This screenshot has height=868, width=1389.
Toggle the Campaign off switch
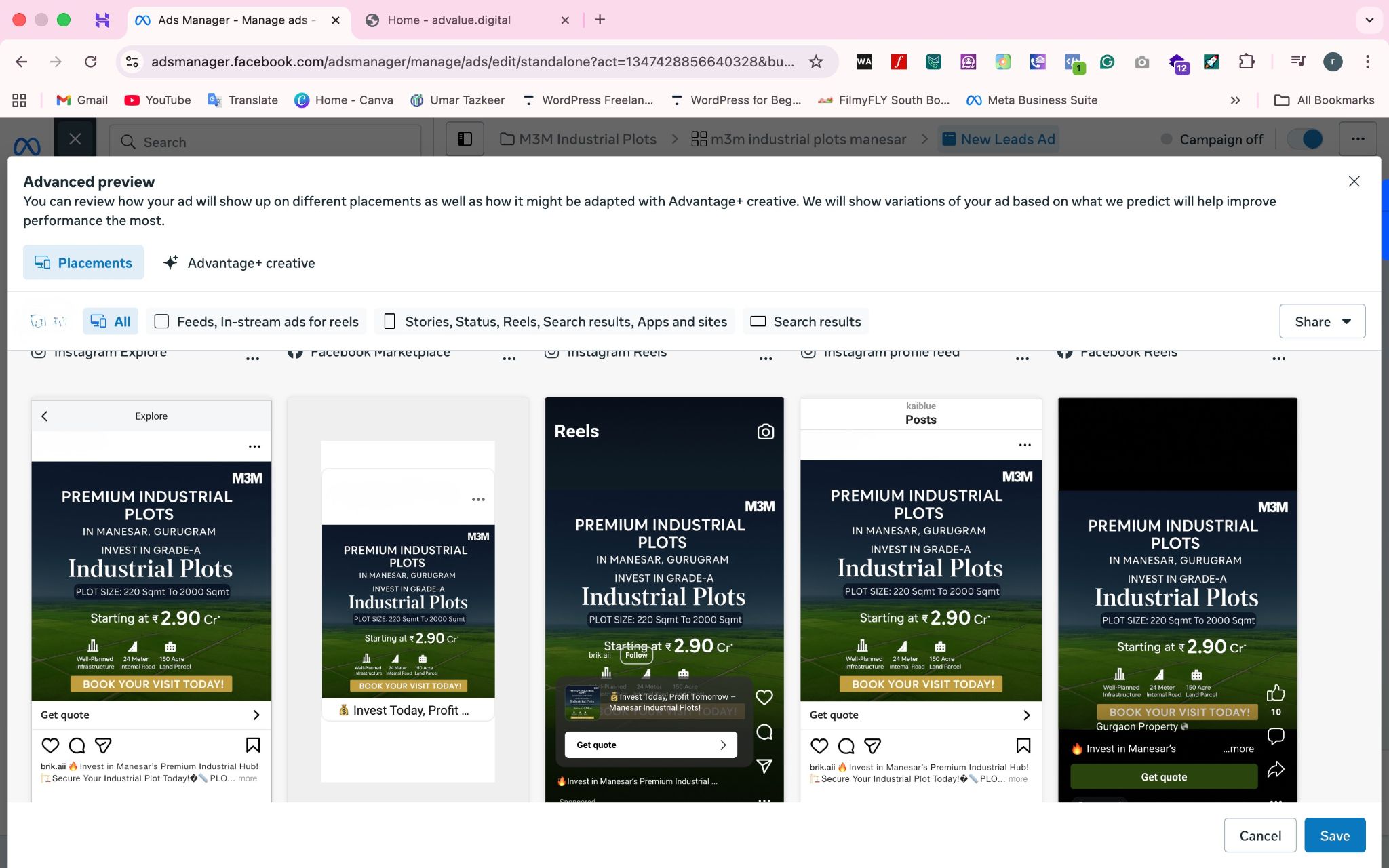[x=1306, y=139]
